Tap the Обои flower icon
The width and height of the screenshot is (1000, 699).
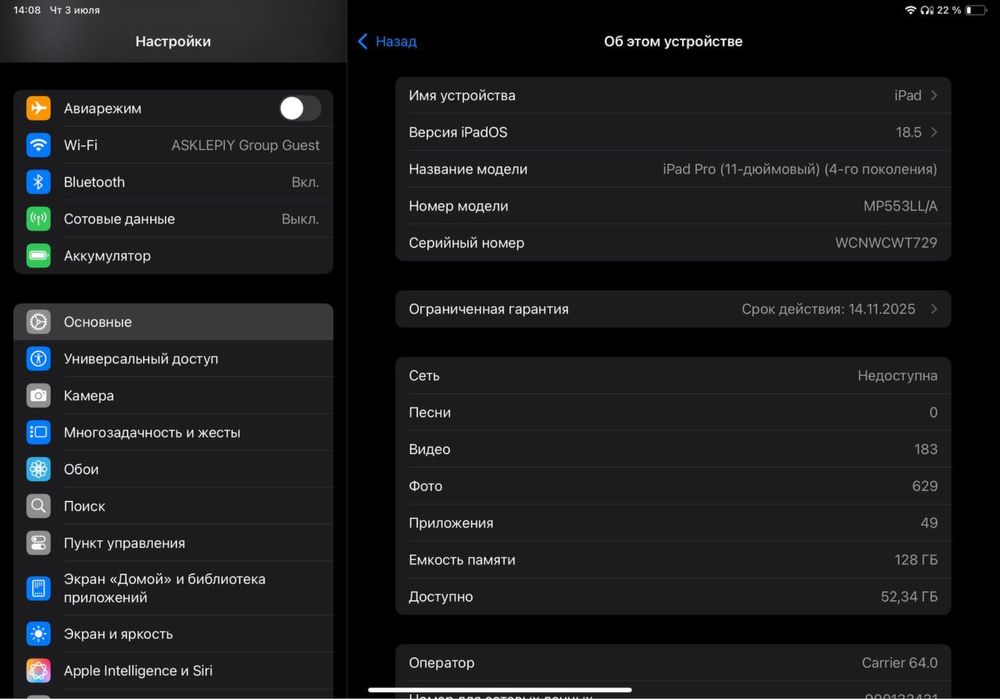click(38, 469)
